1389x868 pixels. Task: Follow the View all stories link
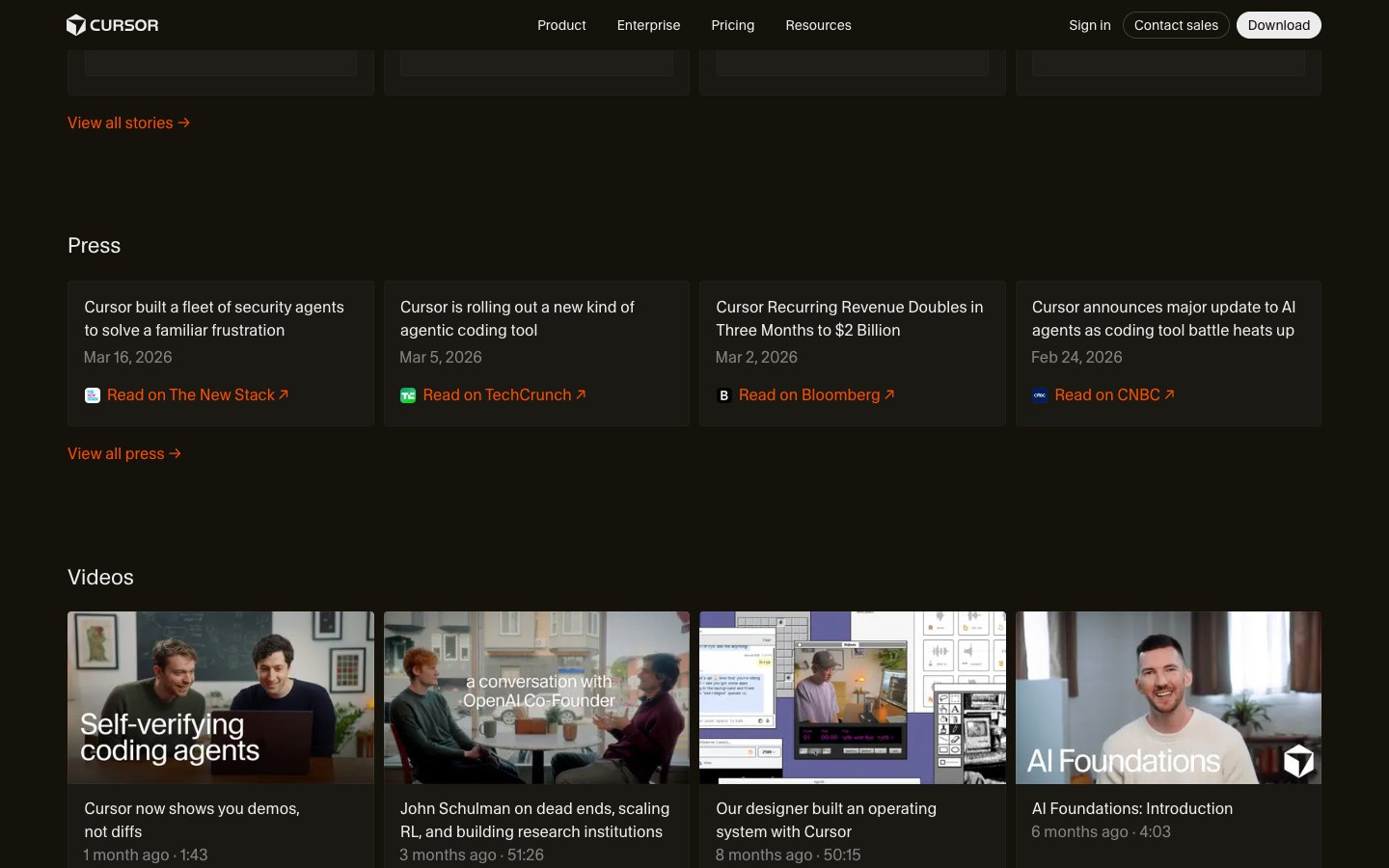[128, 123]
